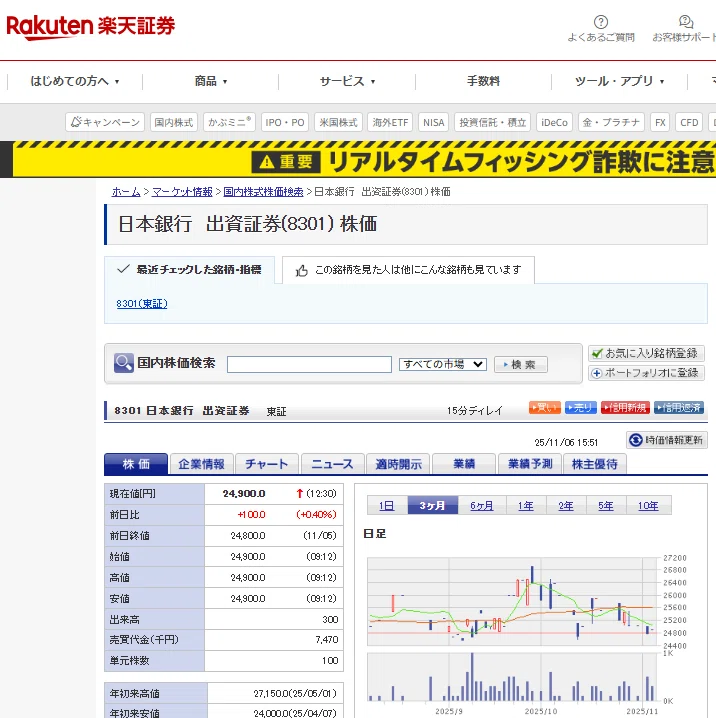Click the 検索 search button

(521, 364)
